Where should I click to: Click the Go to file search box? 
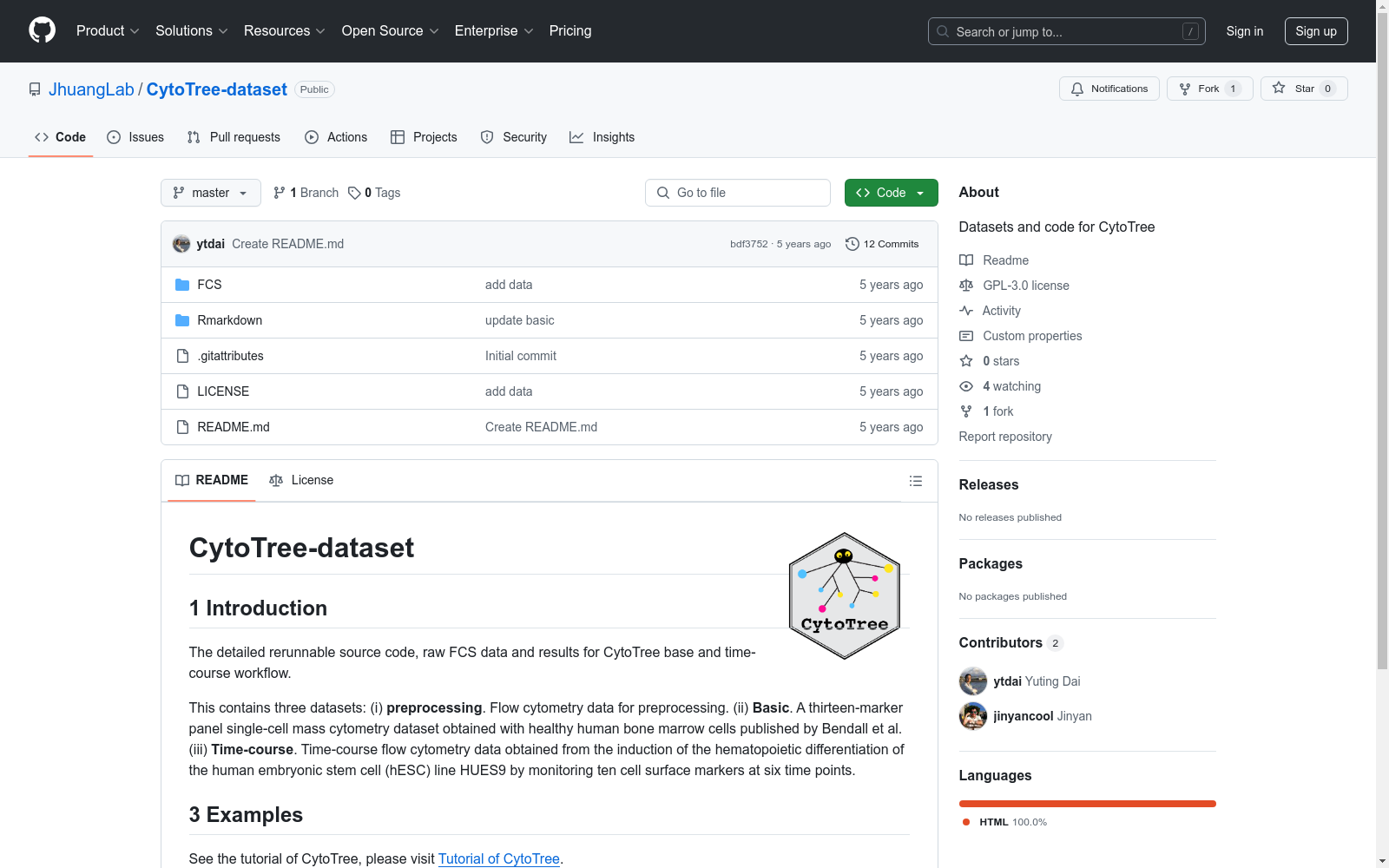(738, 193)
